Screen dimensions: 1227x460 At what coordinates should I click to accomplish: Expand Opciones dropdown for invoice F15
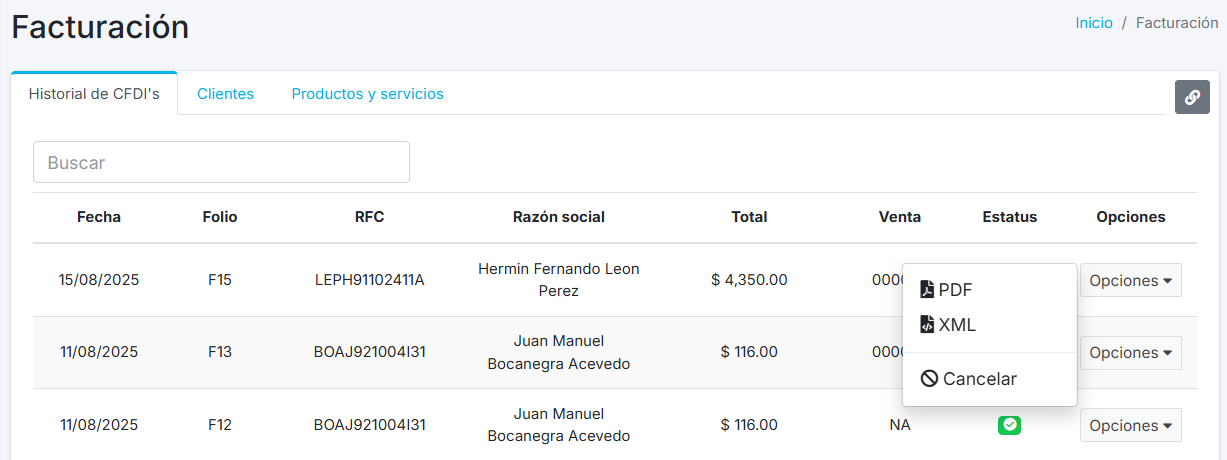(1130, 281)
